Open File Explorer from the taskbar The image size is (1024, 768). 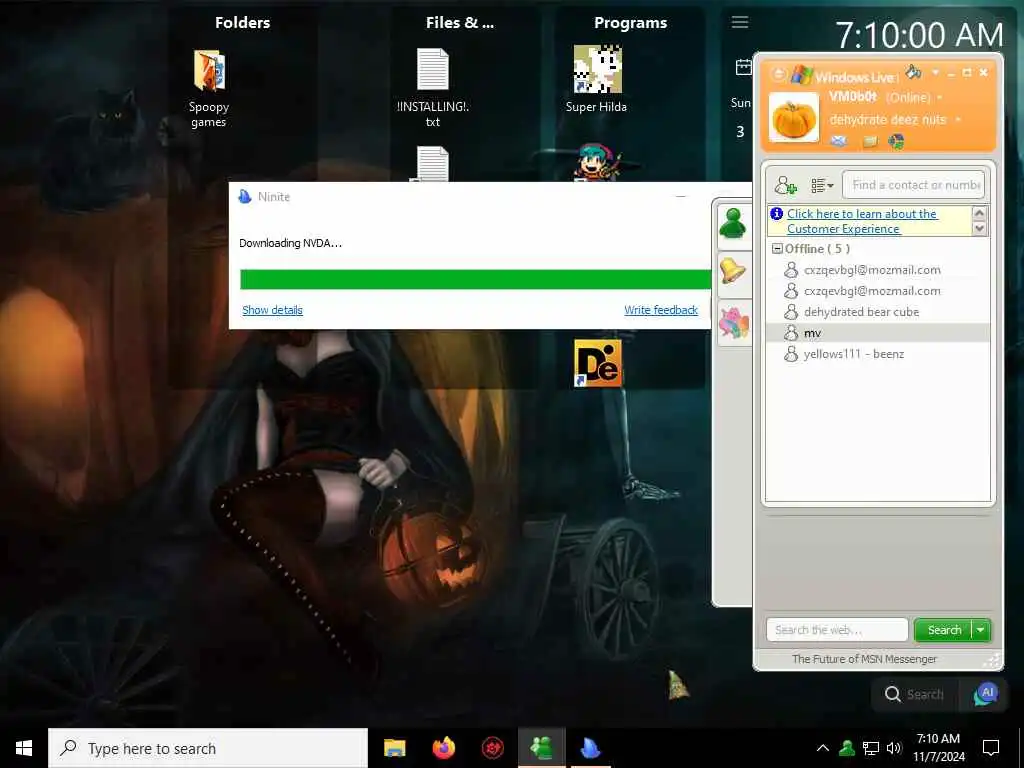pyautogui.click(x=394, y=748)
